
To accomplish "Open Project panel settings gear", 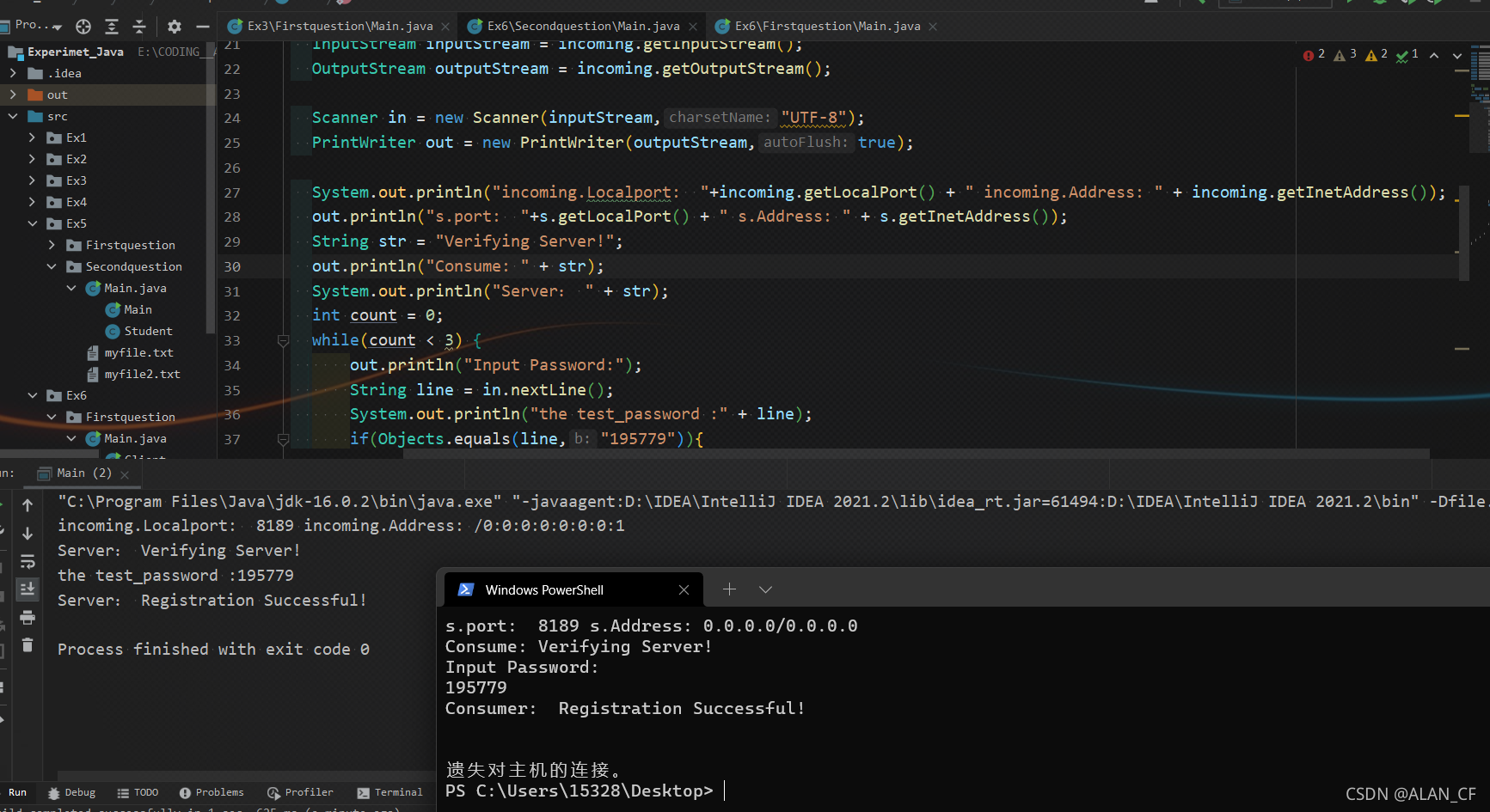I will coord(175,27).
